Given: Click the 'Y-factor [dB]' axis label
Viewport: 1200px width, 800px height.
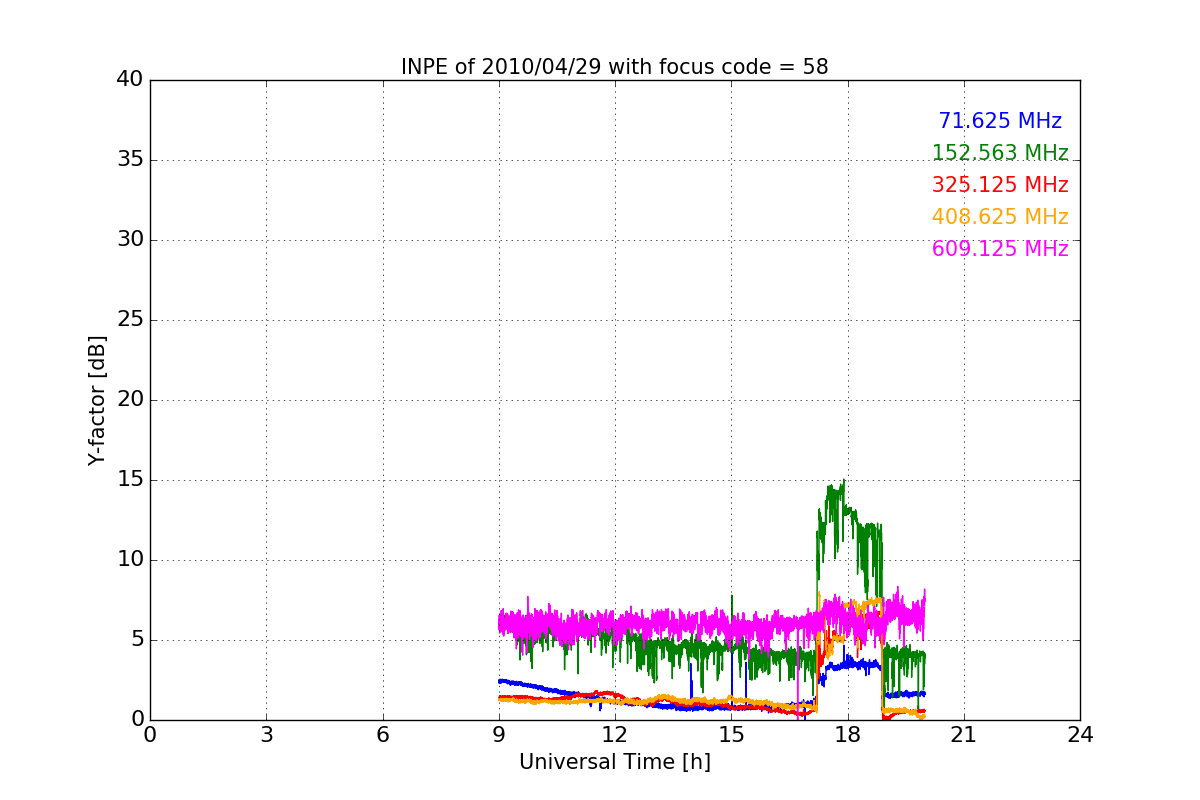Looking at the screenshot, I should click(97, 400).
